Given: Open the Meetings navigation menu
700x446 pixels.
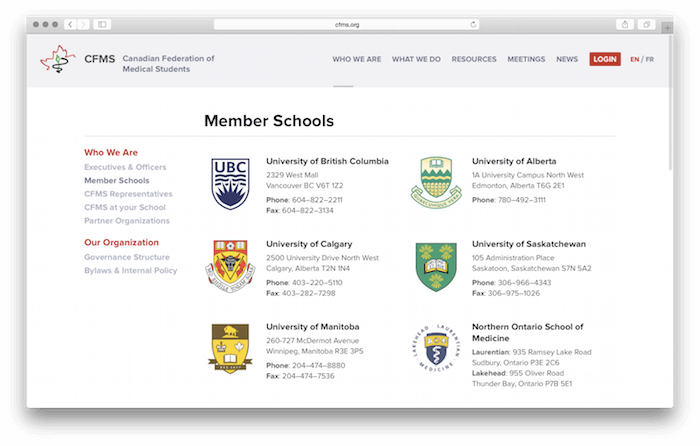Looking at the screenshot, I should pos(526,60).
